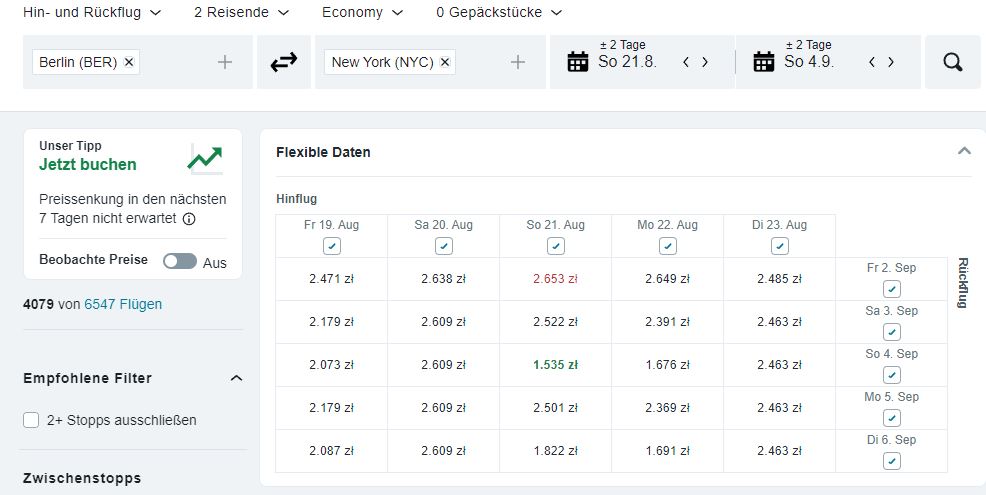986x495 pixels.
Task: Shift return date back one day
Action: tap(872, 62)
